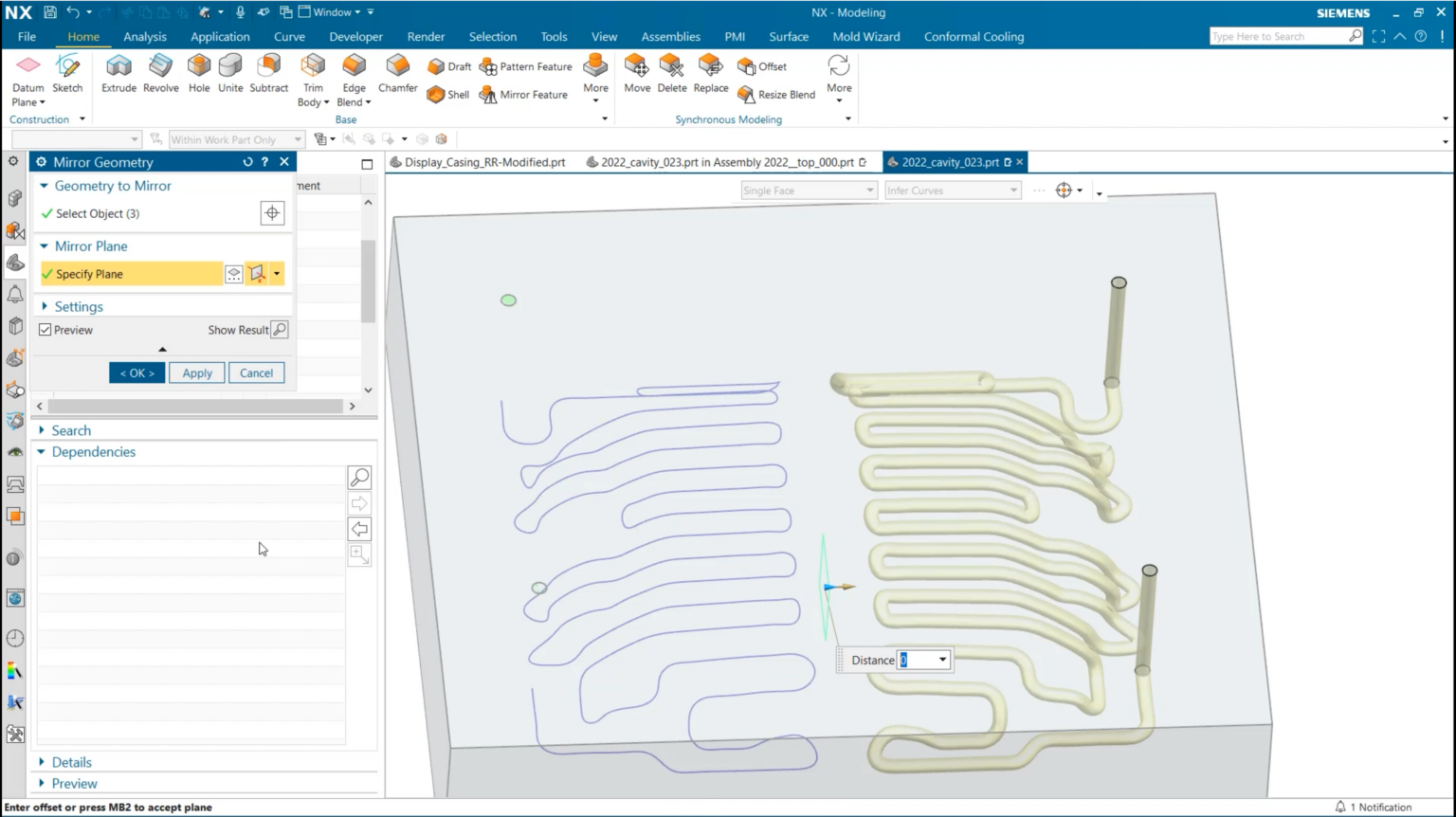Select the Revolve tool
Viewport: 1456px width, 817px height.
[160, 76]
